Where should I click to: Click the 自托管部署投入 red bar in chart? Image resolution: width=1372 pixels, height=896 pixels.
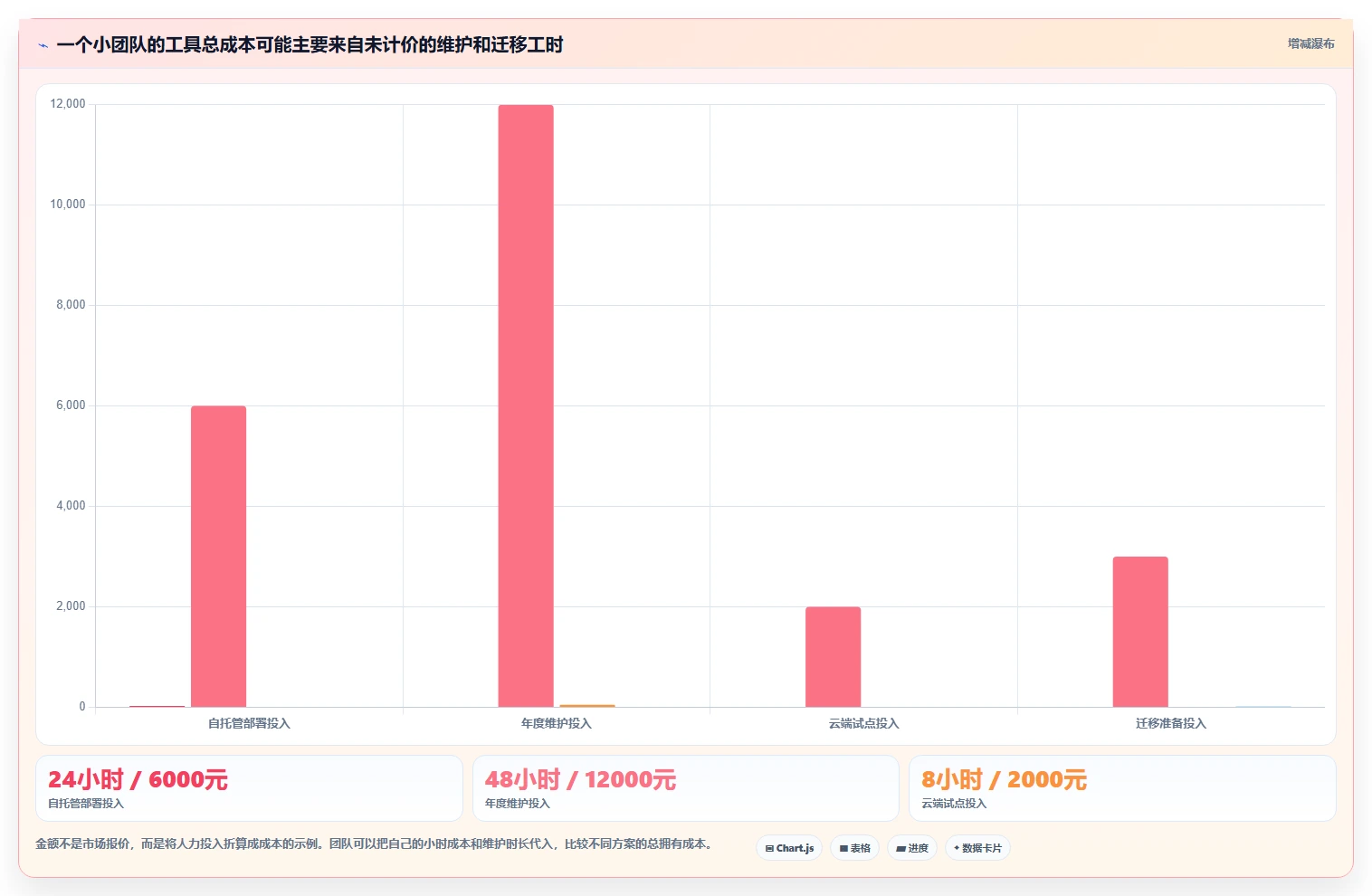(218, 557)
